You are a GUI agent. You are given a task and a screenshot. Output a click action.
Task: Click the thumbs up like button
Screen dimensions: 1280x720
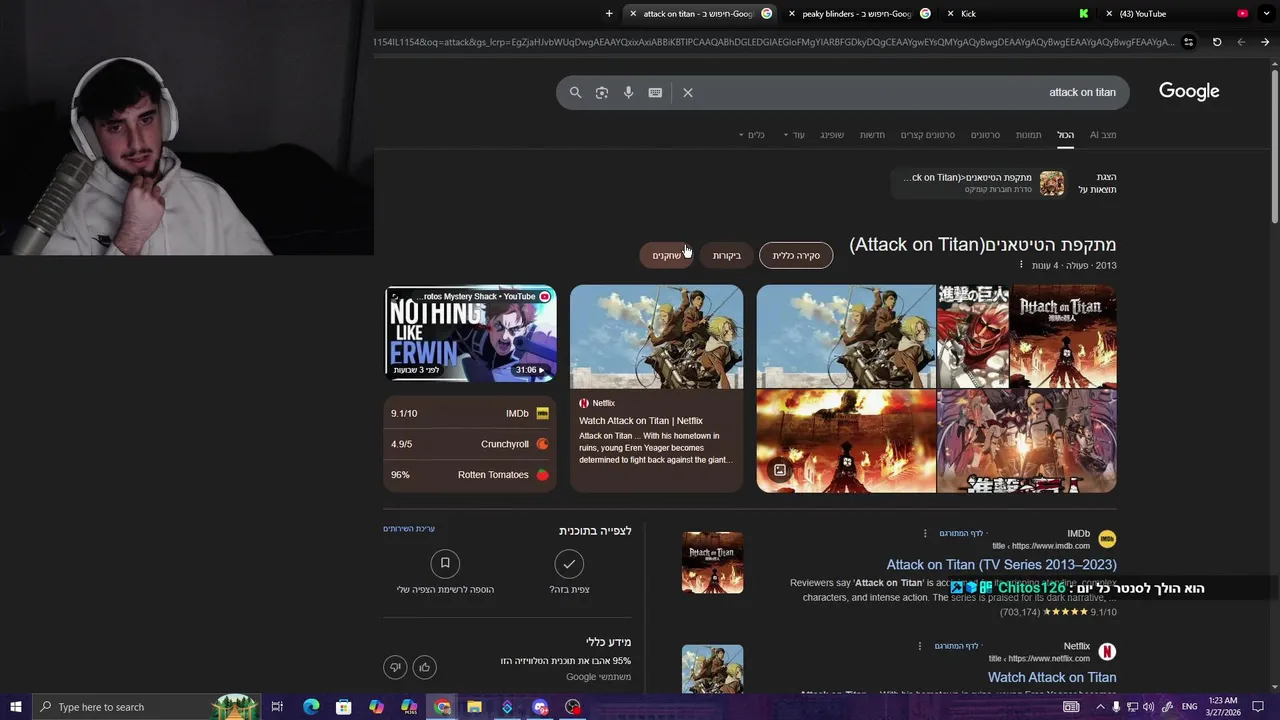[x=425, y=667]
